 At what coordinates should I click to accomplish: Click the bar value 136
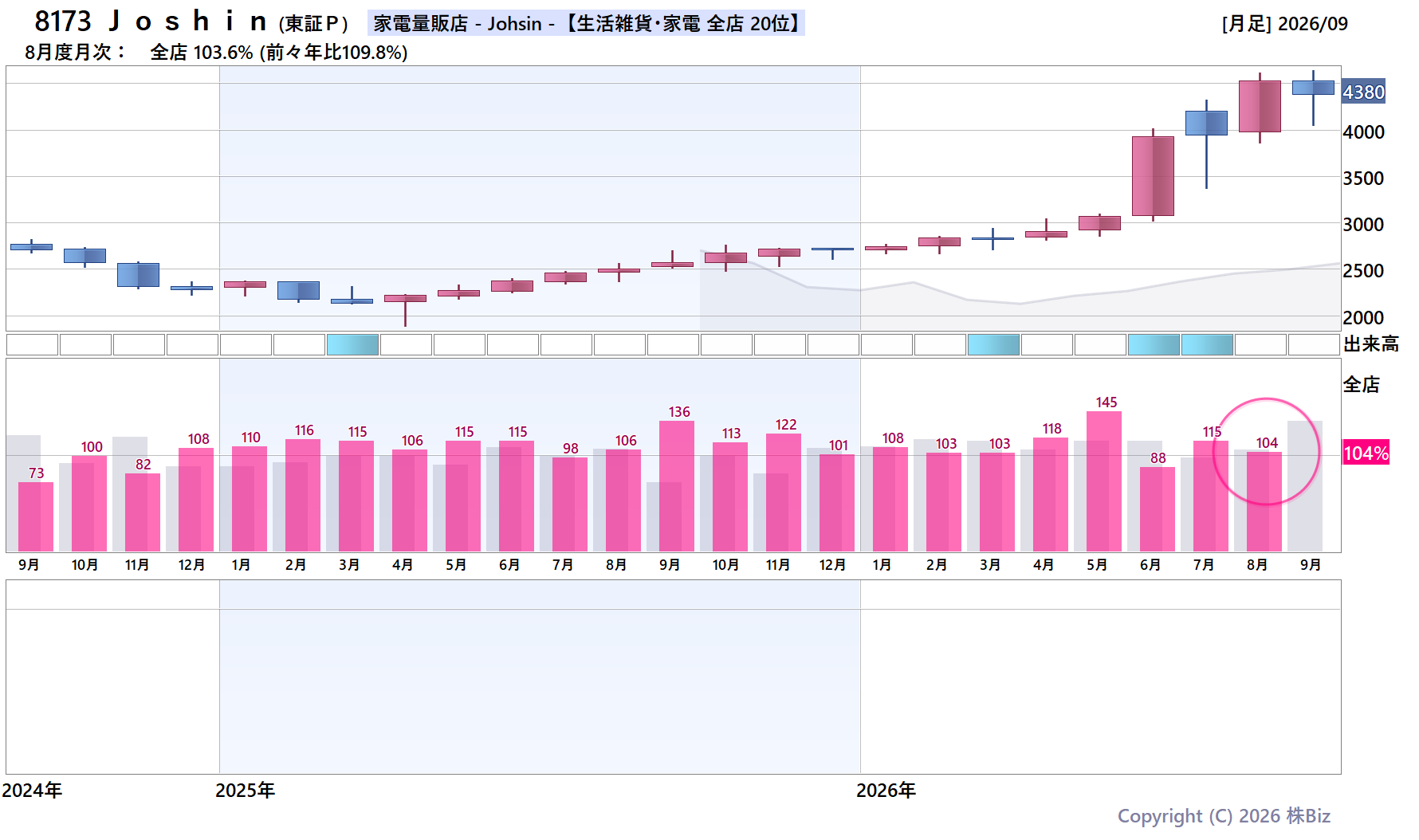click(679, 412)
